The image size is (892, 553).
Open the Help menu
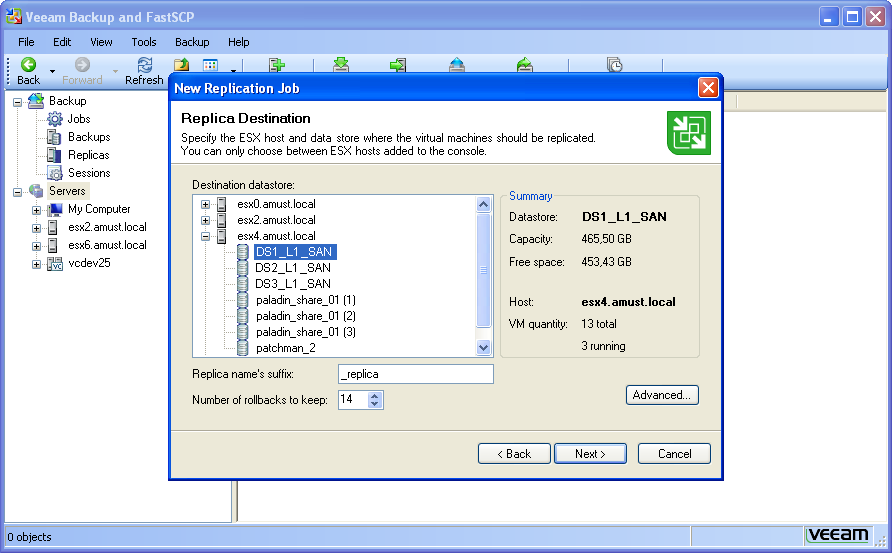(x=238, y=42)
